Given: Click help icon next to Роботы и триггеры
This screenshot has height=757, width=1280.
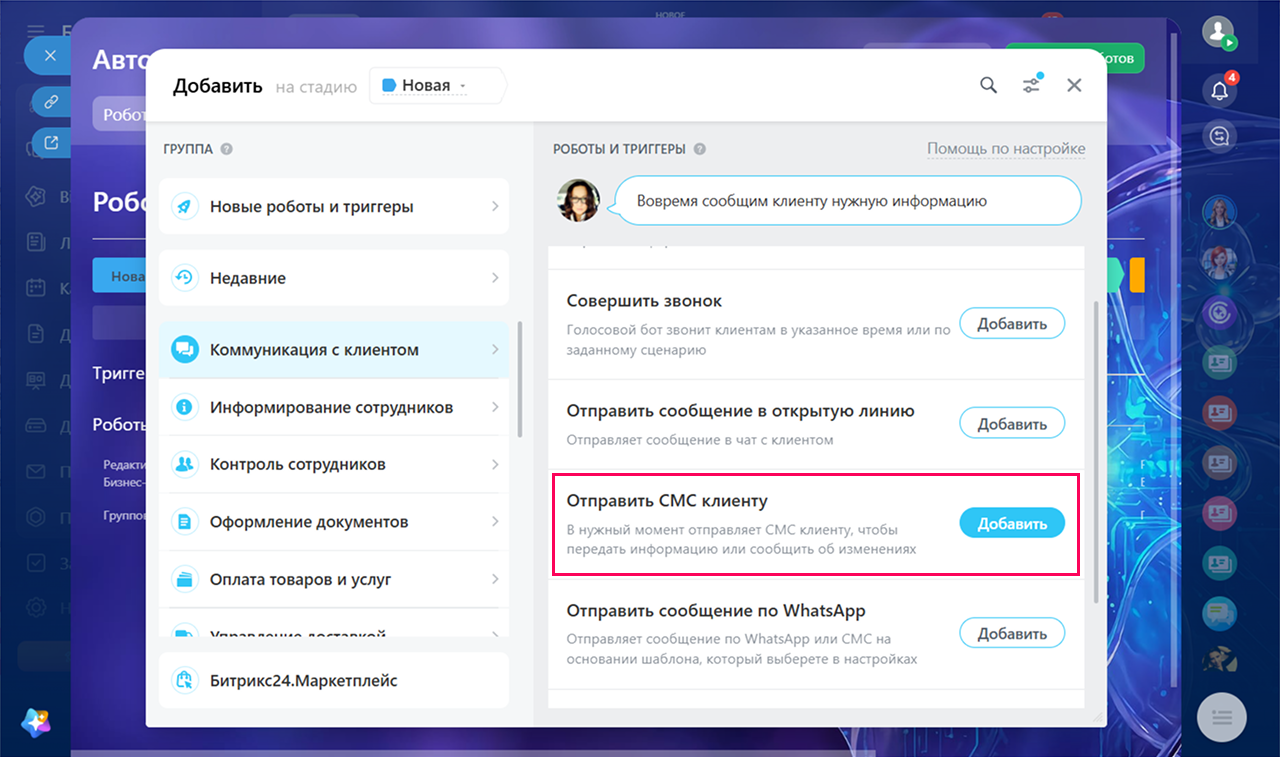Looking at the screenshot, I should [700, 149].
